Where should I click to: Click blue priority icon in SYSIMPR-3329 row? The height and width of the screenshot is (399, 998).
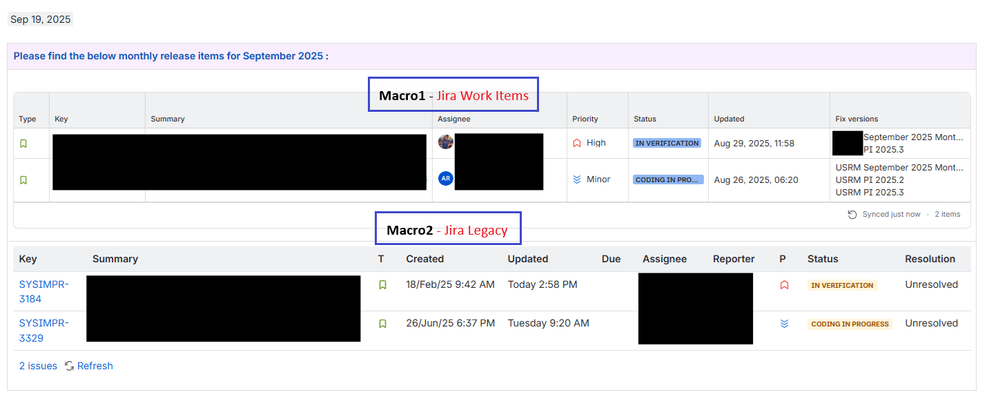tap(784, 324)
